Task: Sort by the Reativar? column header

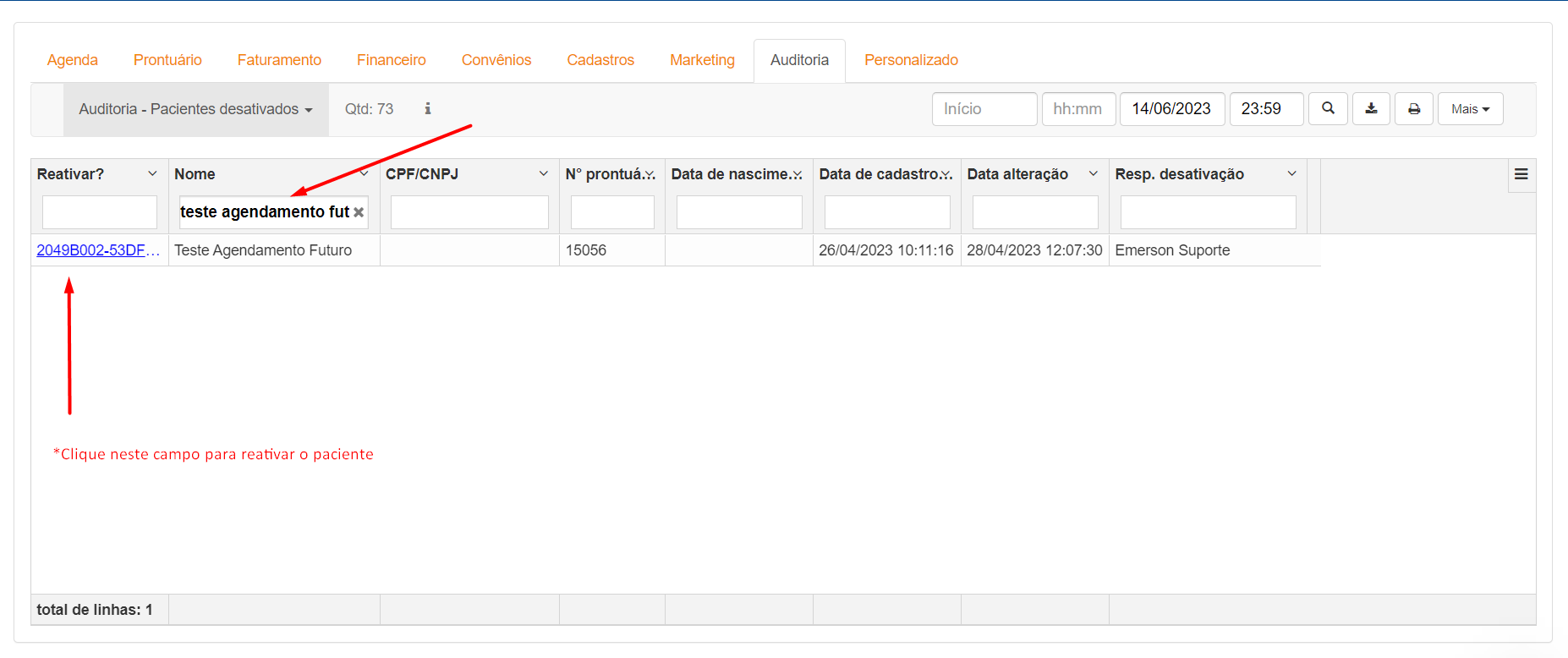Action: pos(70,174)
